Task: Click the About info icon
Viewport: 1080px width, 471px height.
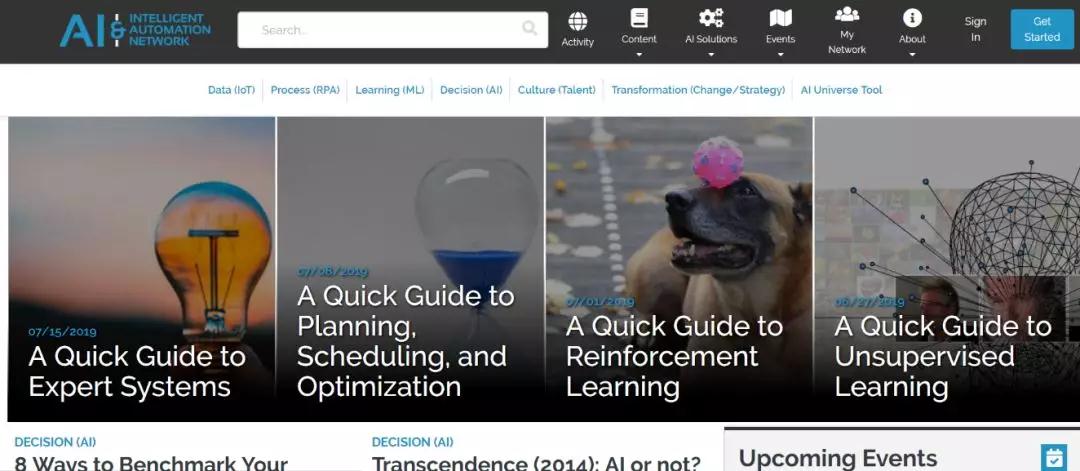Action: (x=912, y=18)
